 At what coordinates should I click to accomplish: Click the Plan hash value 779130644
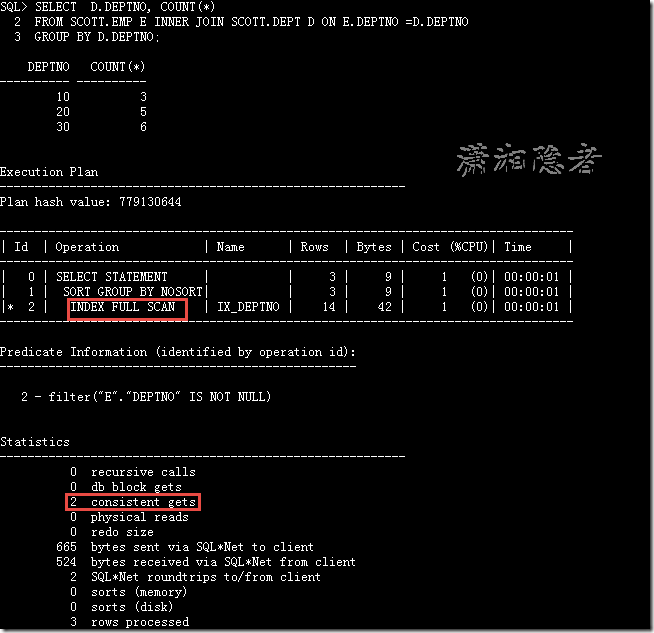pos(91,202)
